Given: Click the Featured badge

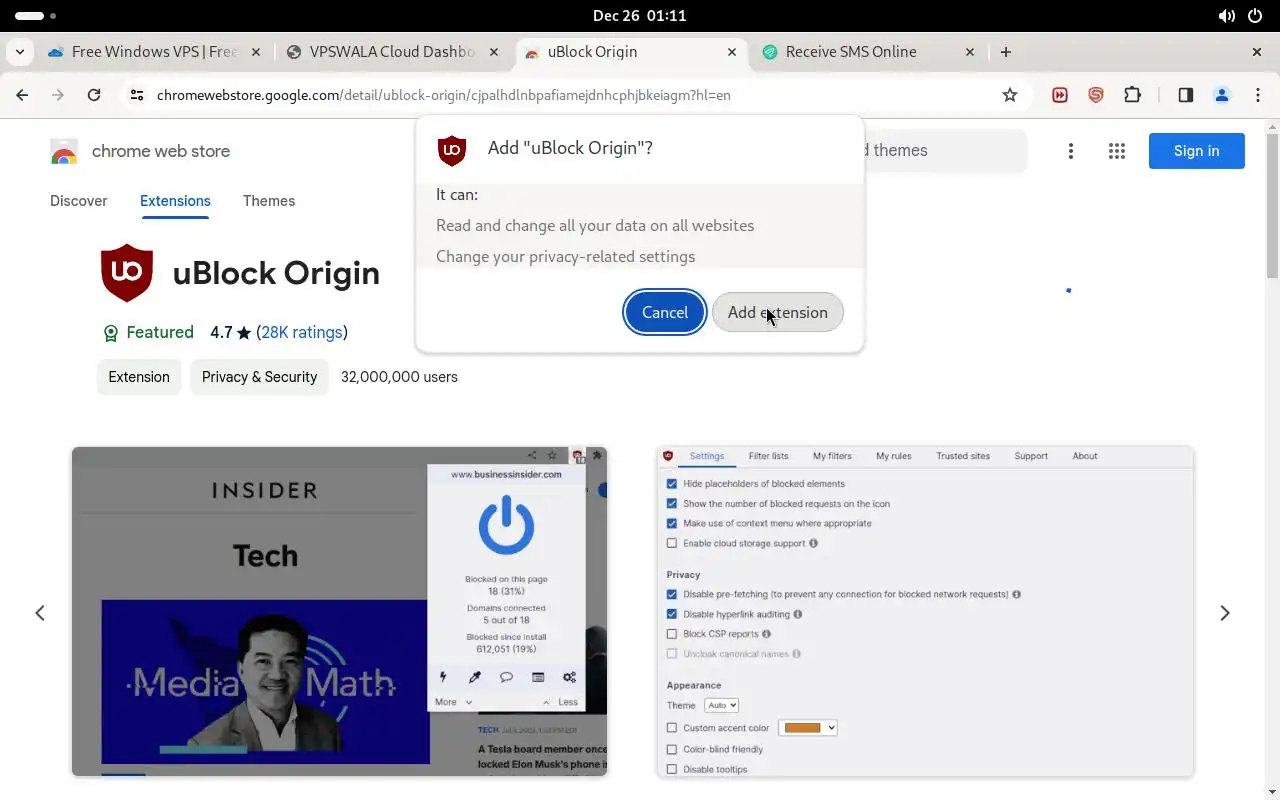Looking at the screenshot, I should [148, 332].
